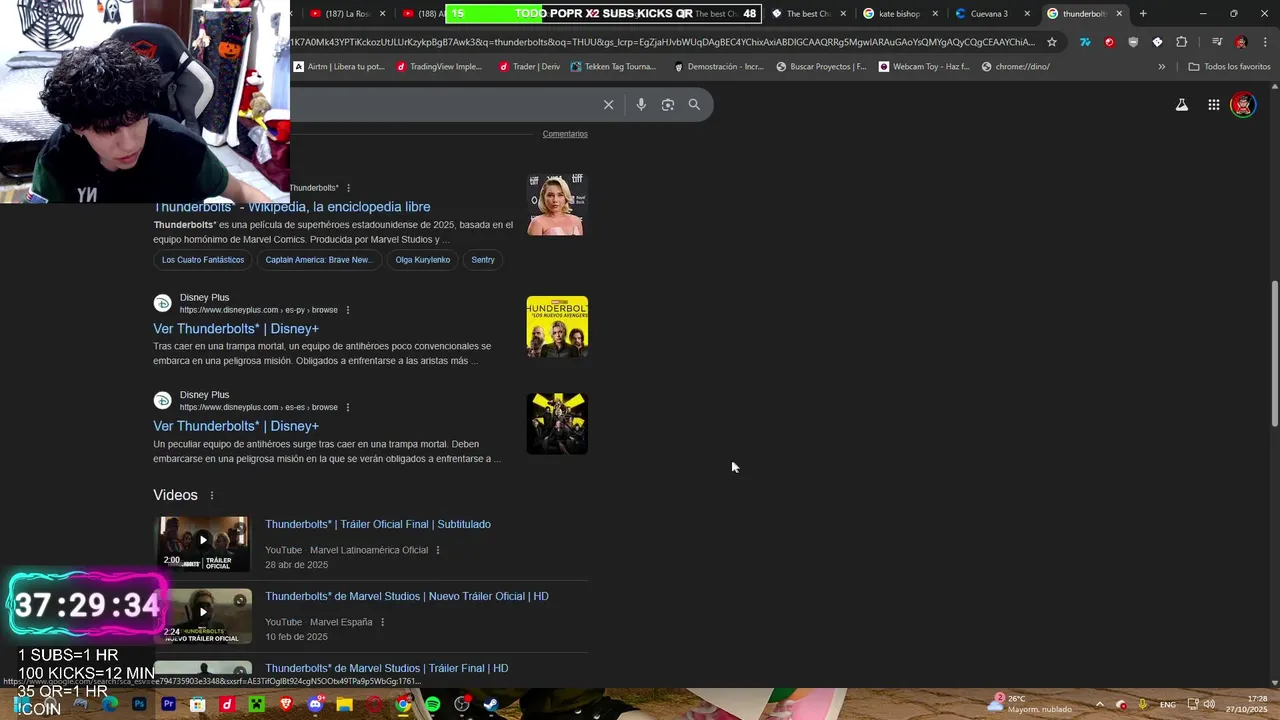Viewport: 1280px width, 720px height.
Task: Select the Olga Kurylenko chip
Action: point(423,260)
